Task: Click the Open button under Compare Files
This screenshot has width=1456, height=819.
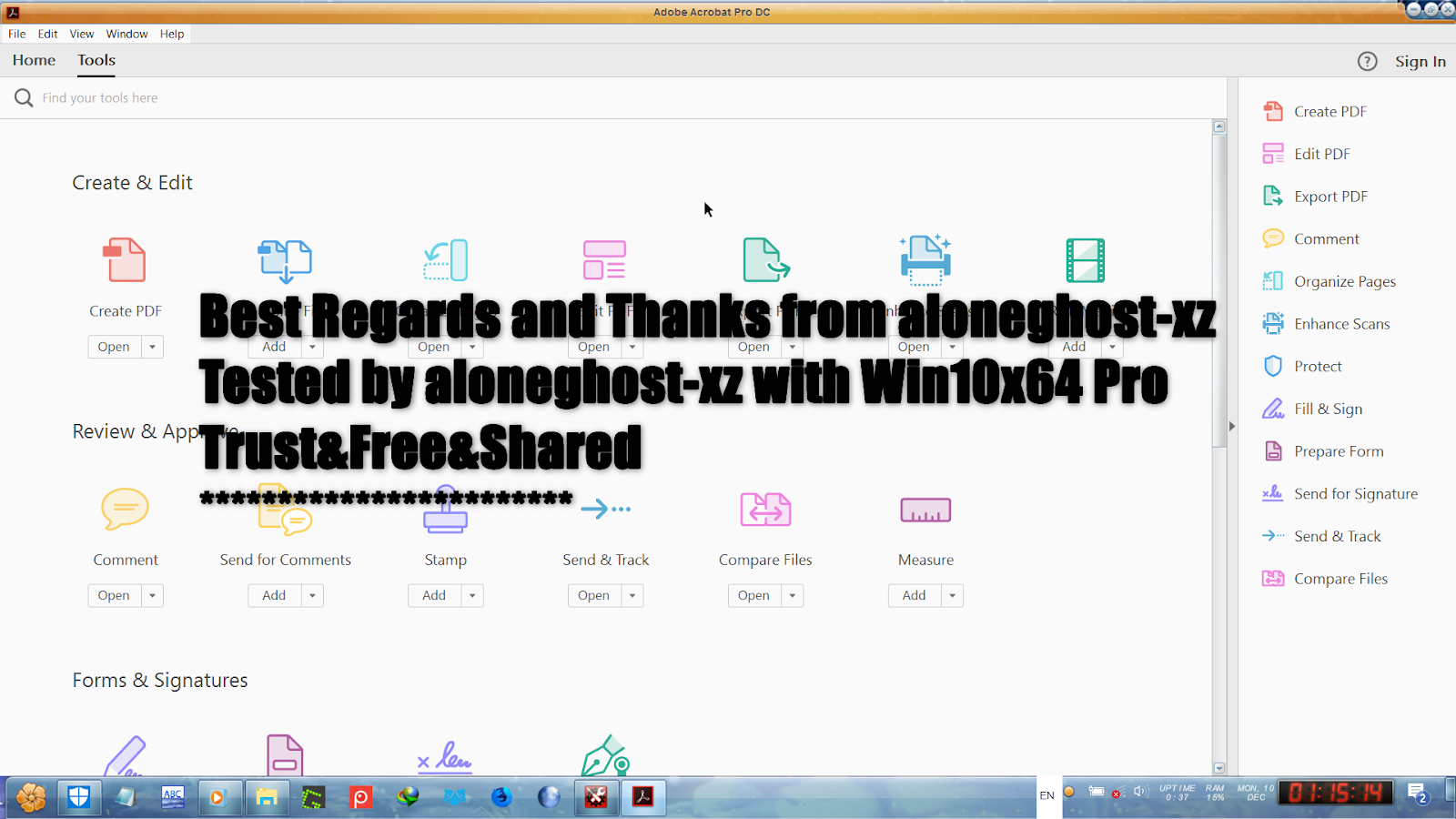Action: coord(754,595)
